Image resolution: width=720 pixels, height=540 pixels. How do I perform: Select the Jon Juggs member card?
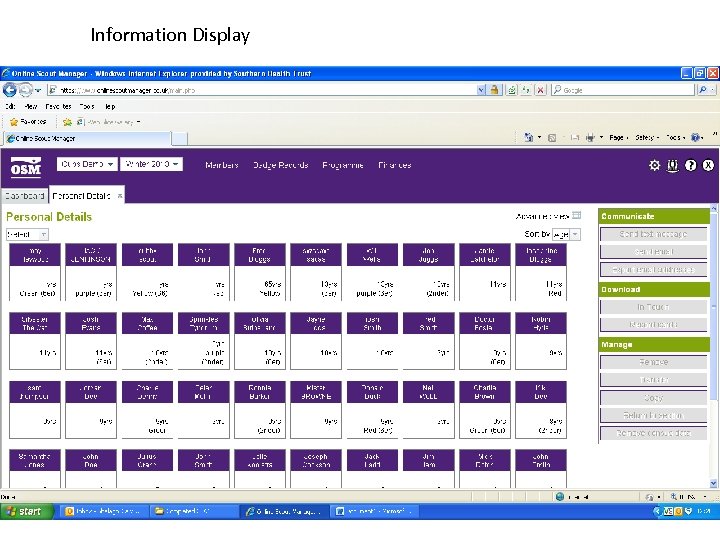(428, 272)
